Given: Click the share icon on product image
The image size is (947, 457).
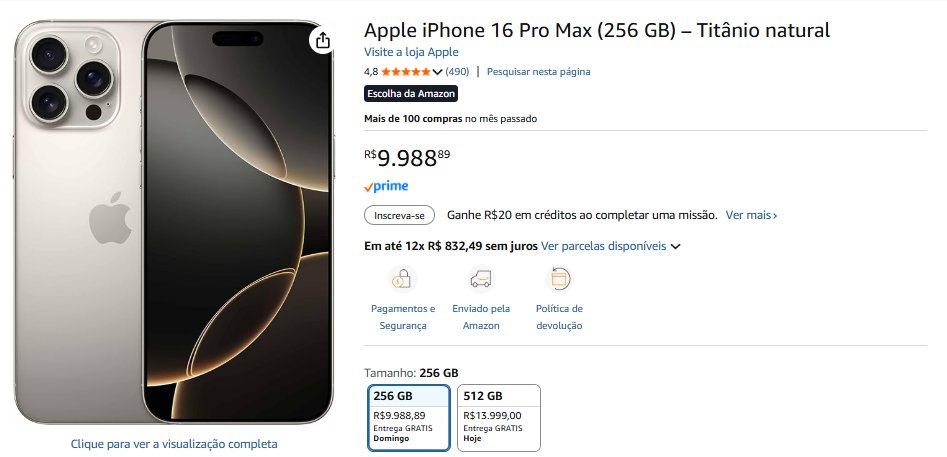Looking at the screenshot, I should pos(322,41).
